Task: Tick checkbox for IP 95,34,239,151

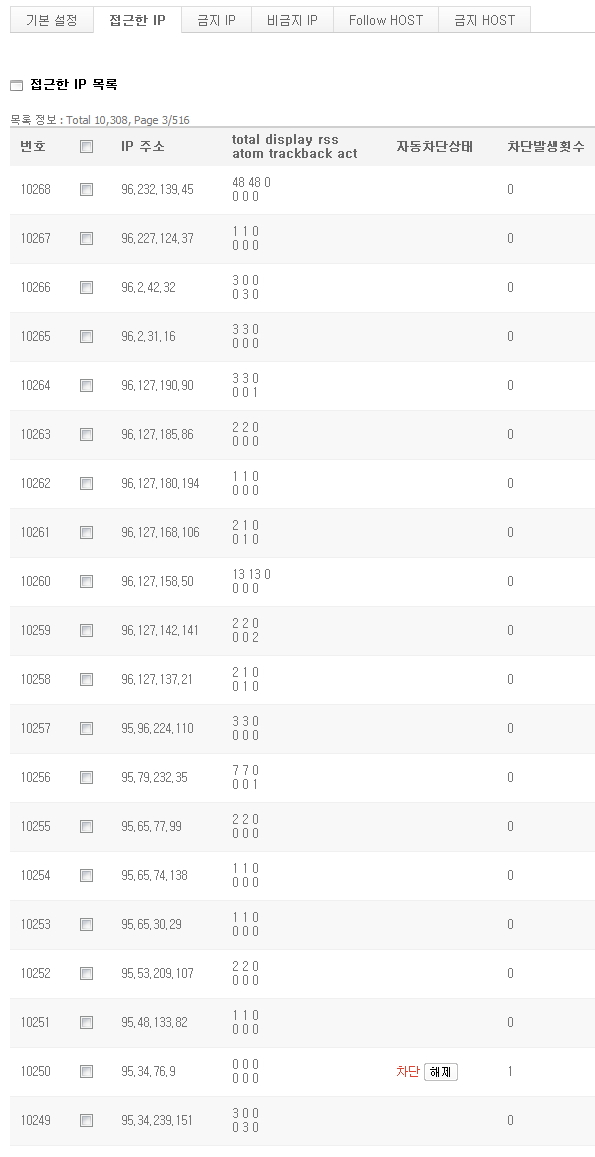Action: tap(86, 1120)
